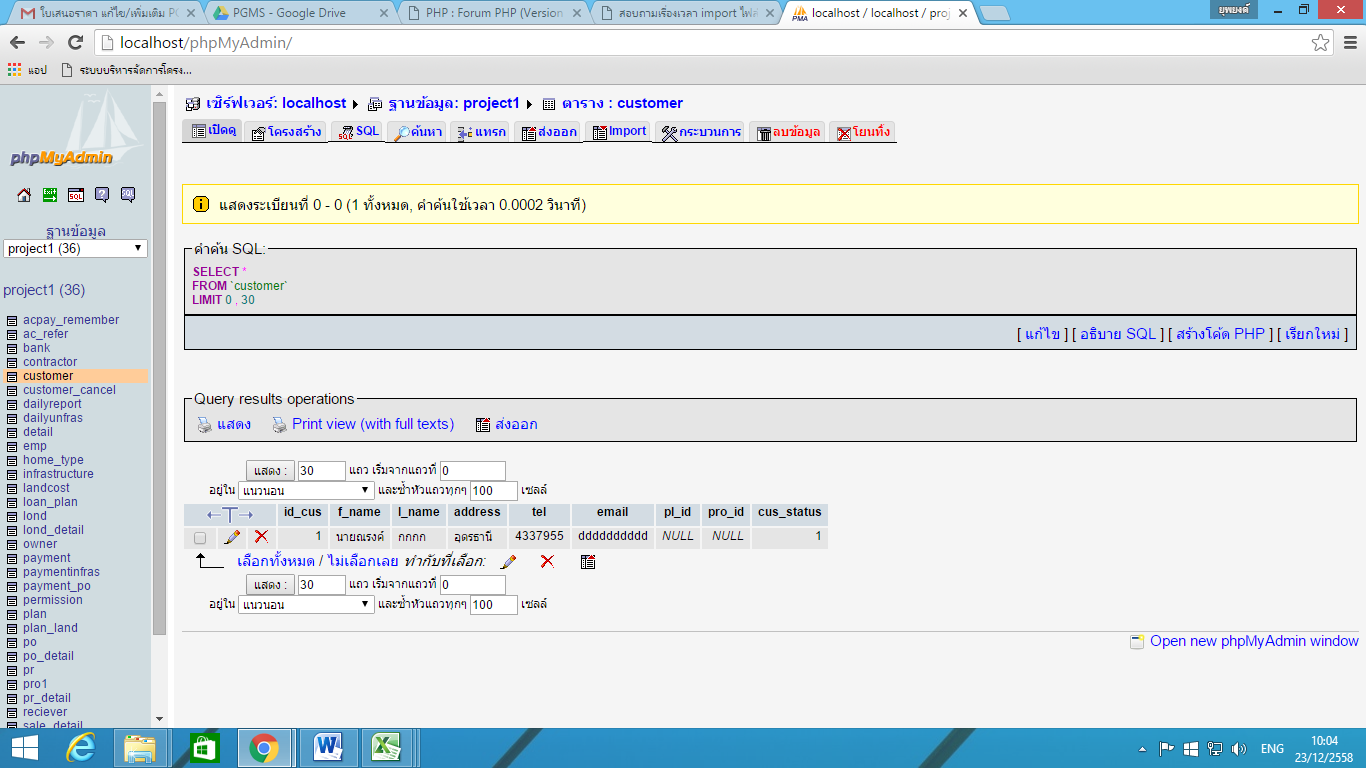The width and height of the screenshot is (1366, 768).
Task: Click the เลือกทั้งหมด select all link
Action: [x=275, y=561]
